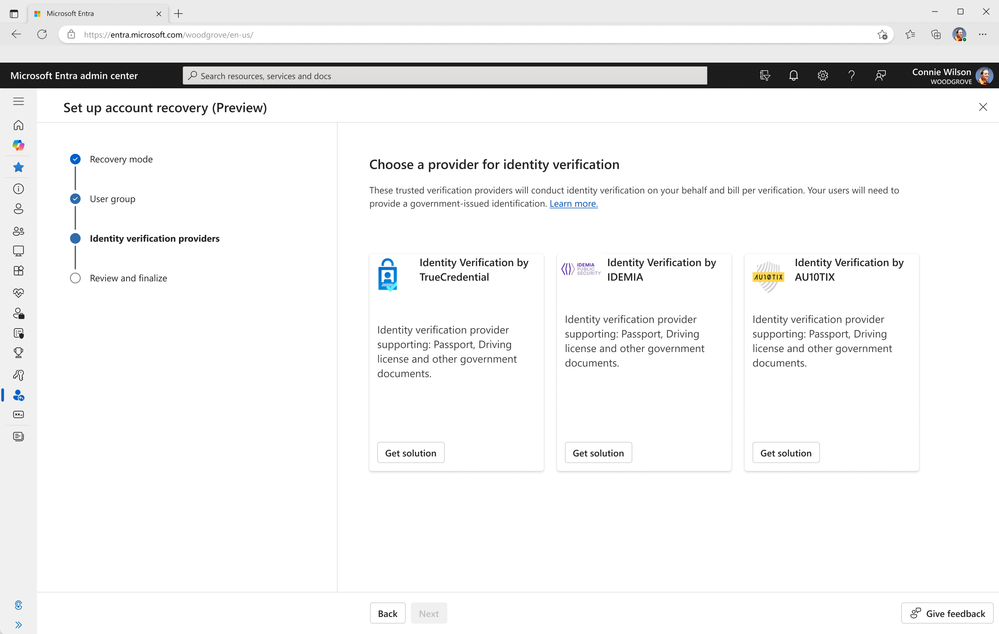Click the browser address bar URL
This screenshot has width=999, height=634.
[168, 35]
